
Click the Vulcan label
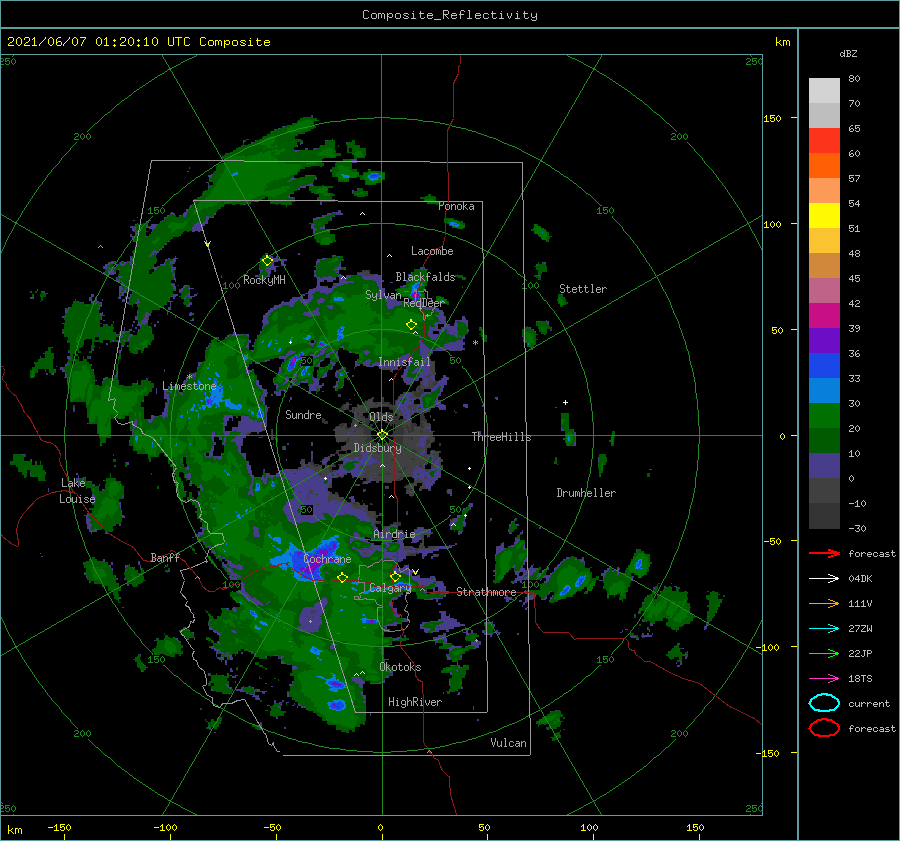pyautogui.click(x=508, y=743)
